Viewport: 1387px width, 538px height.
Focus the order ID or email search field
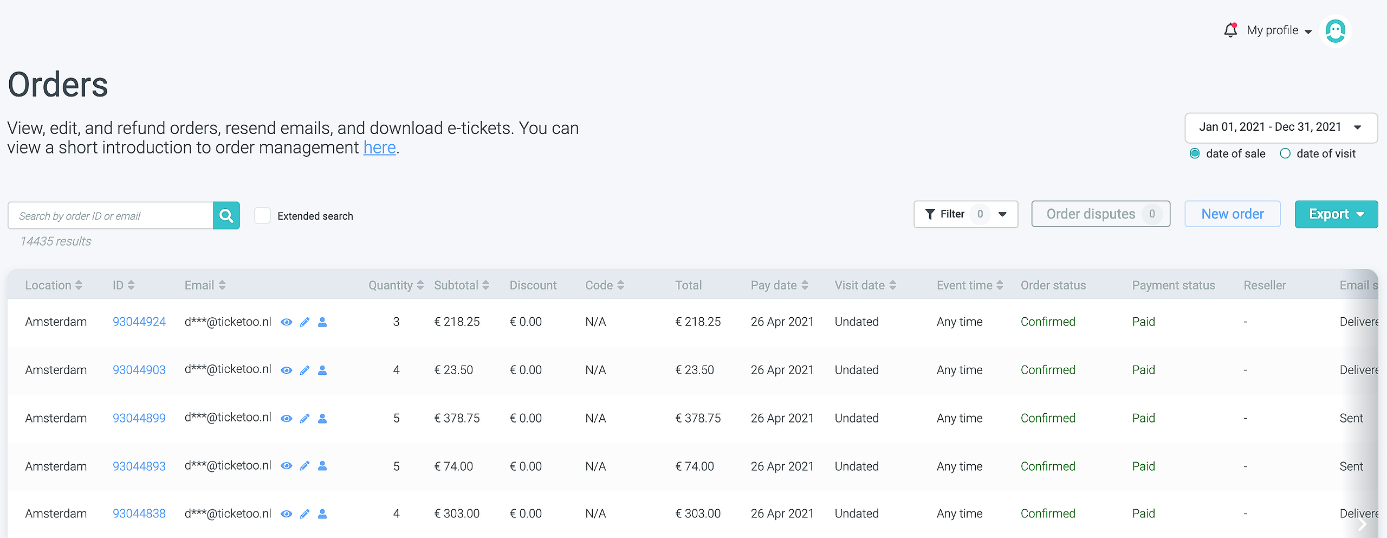point(110,215)
